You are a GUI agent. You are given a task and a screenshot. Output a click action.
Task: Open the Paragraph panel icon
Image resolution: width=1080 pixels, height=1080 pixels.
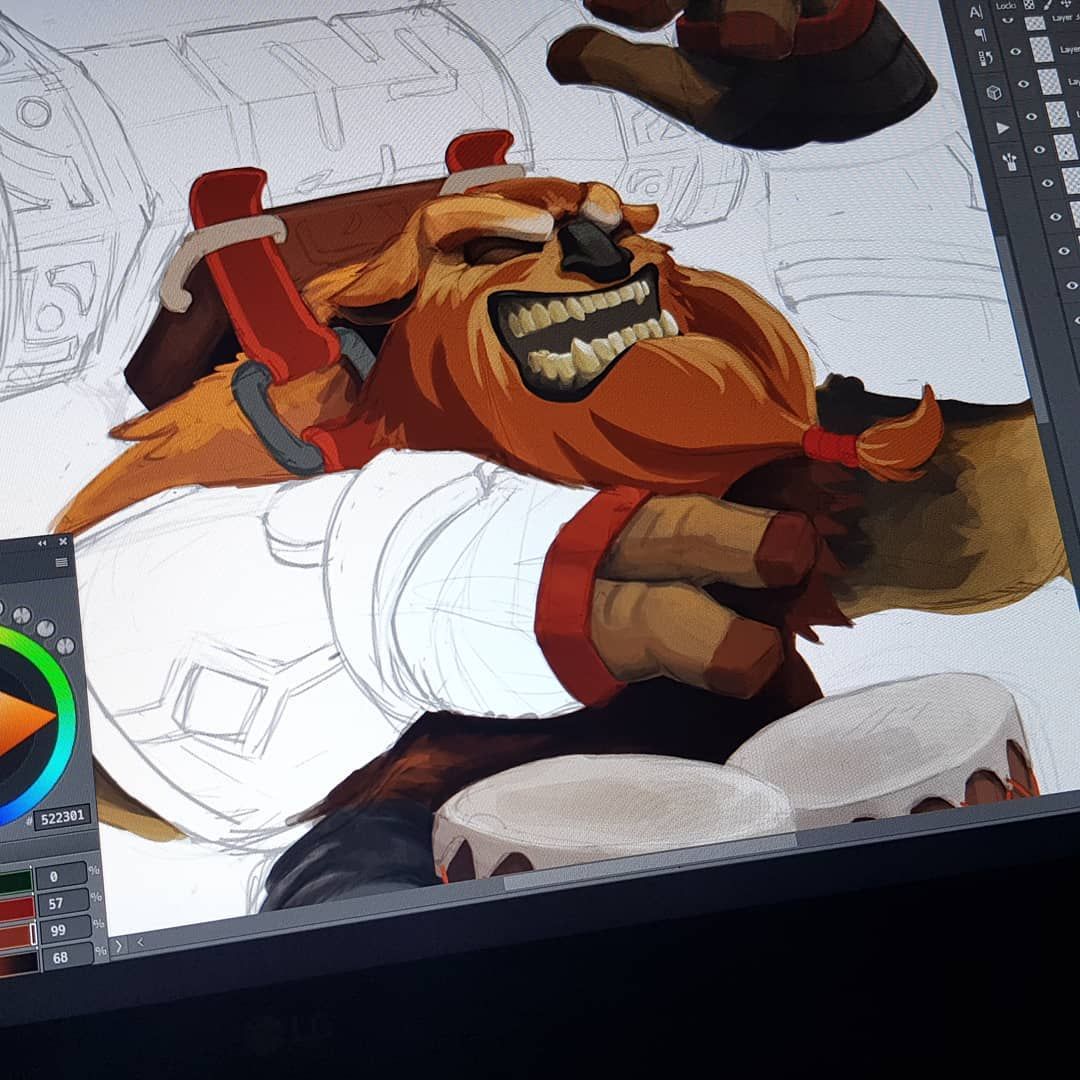(x=981, y=36)
